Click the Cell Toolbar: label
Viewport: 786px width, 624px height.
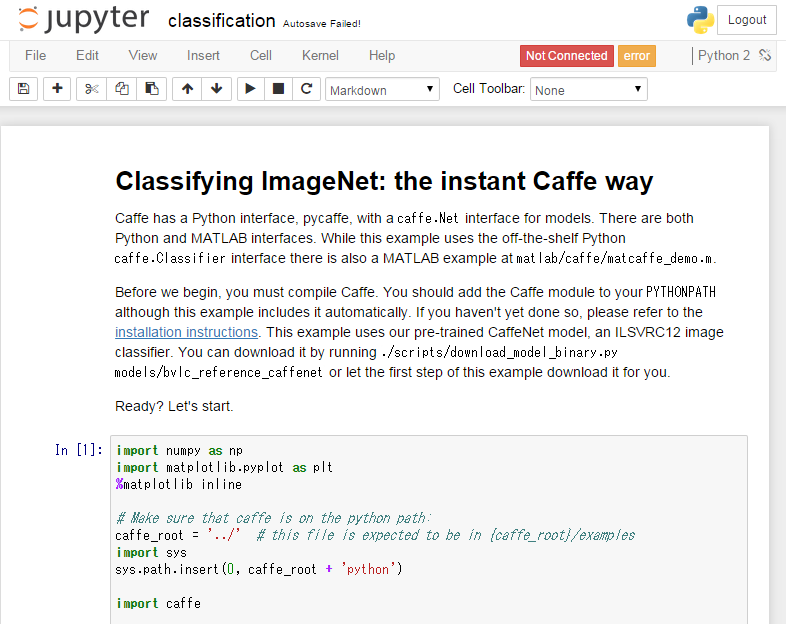(489, 89)
